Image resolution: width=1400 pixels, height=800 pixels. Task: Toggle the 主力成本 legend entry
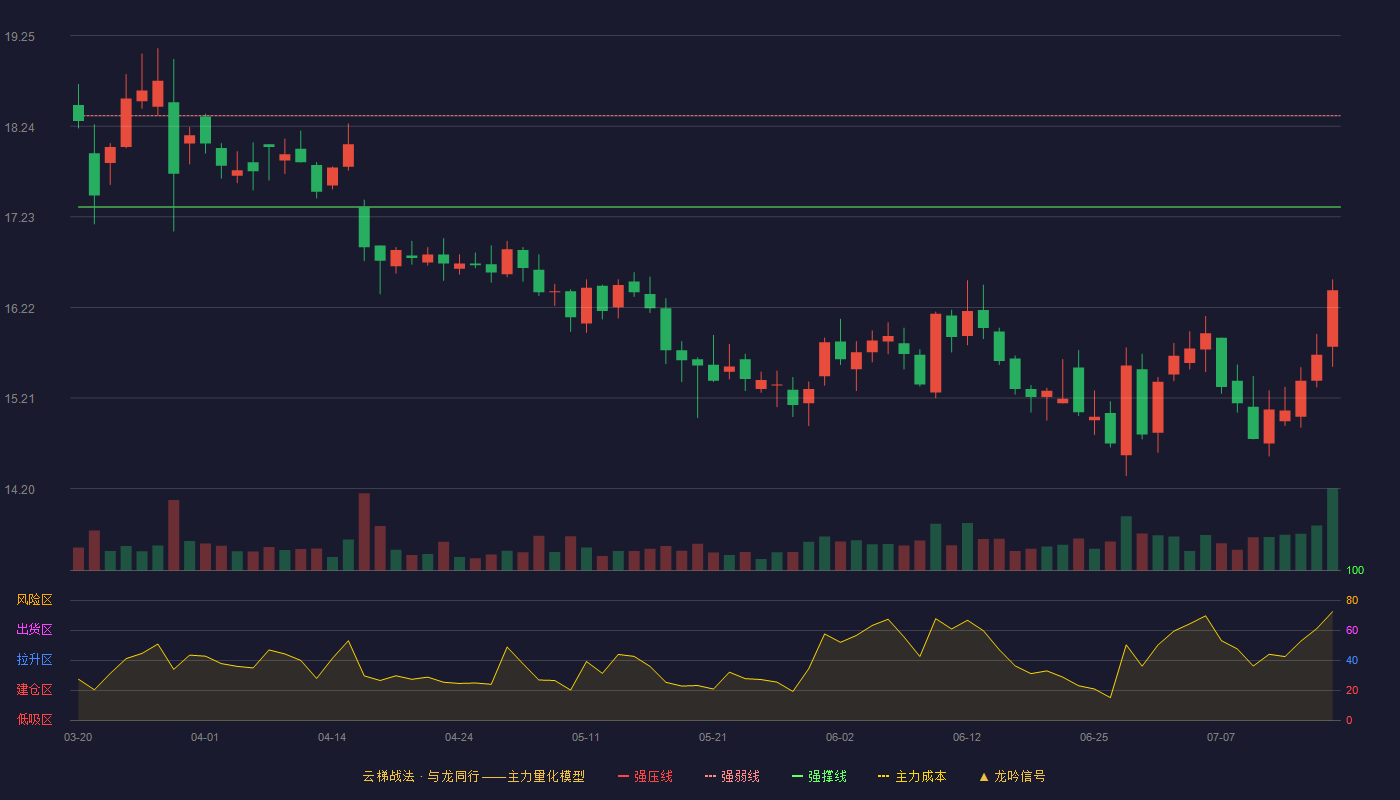coord(912,776)
